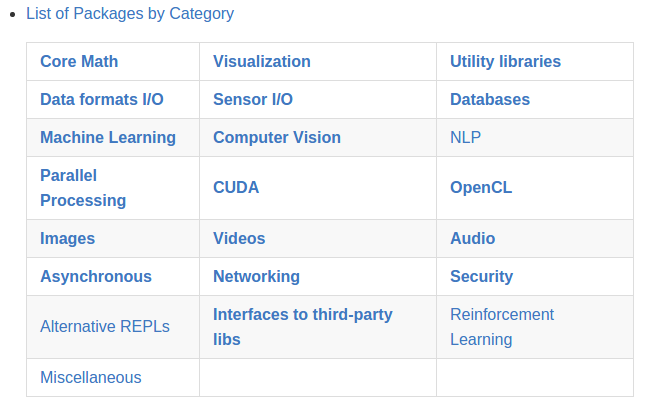Open the Videos category link

point(239,239)
